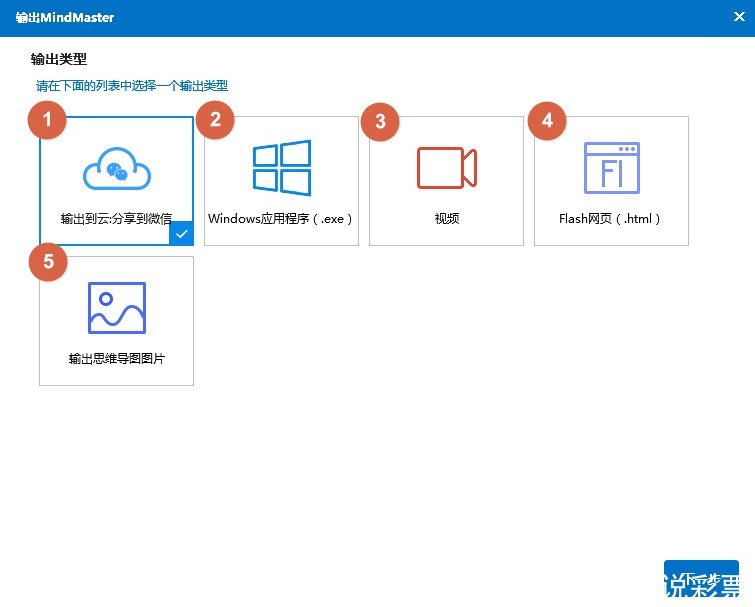Click the 'Windows应用程序 (.exe)' label

[281, 219]
